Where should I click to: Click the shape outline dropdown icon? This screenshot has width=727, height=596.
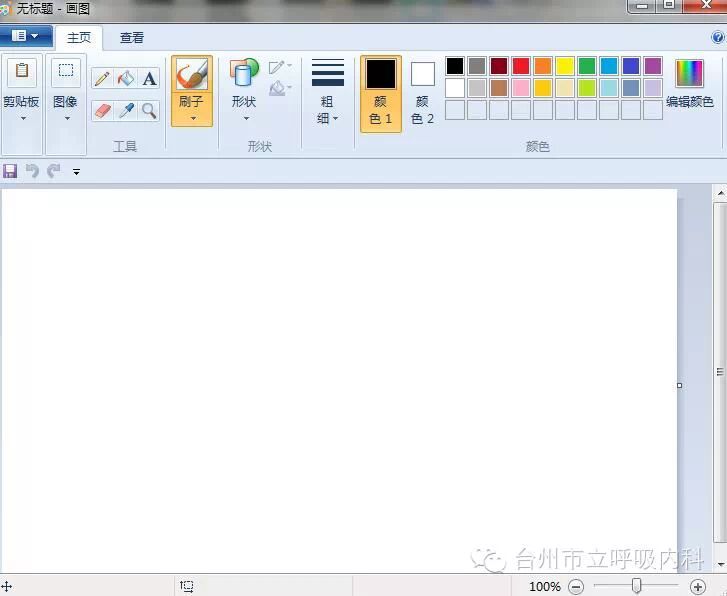[x=280, y=67]
